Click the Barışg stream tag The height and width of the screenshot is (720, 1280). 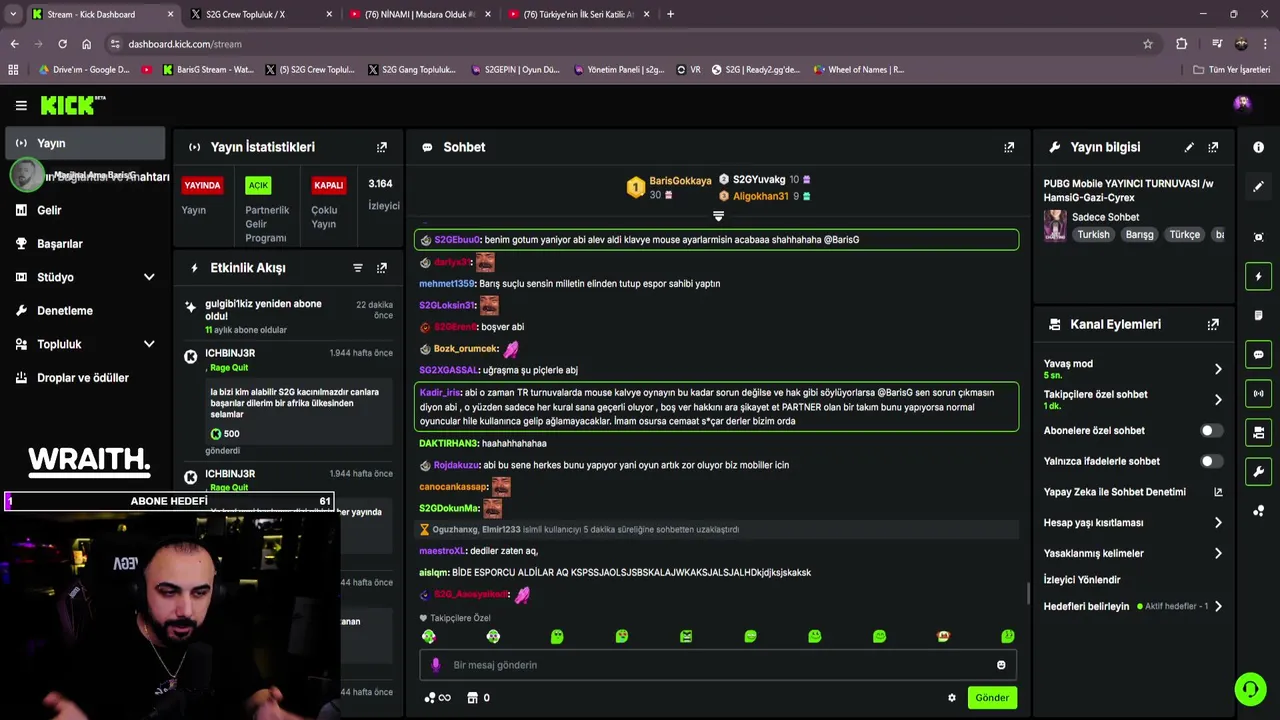[x=1139, y=235]
